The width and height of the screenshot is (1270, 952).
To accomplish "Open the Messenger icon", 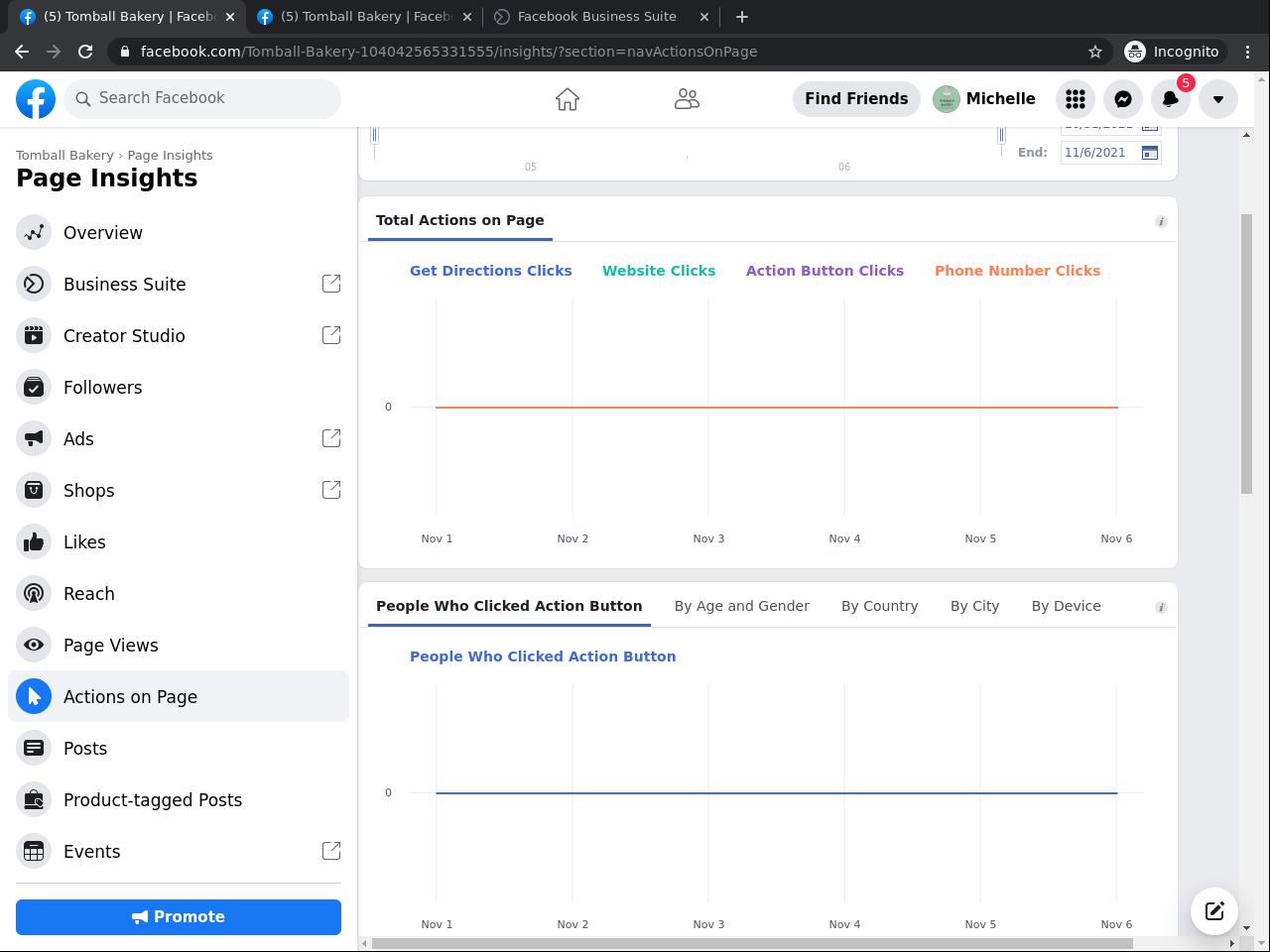I will coord(1123,99).
